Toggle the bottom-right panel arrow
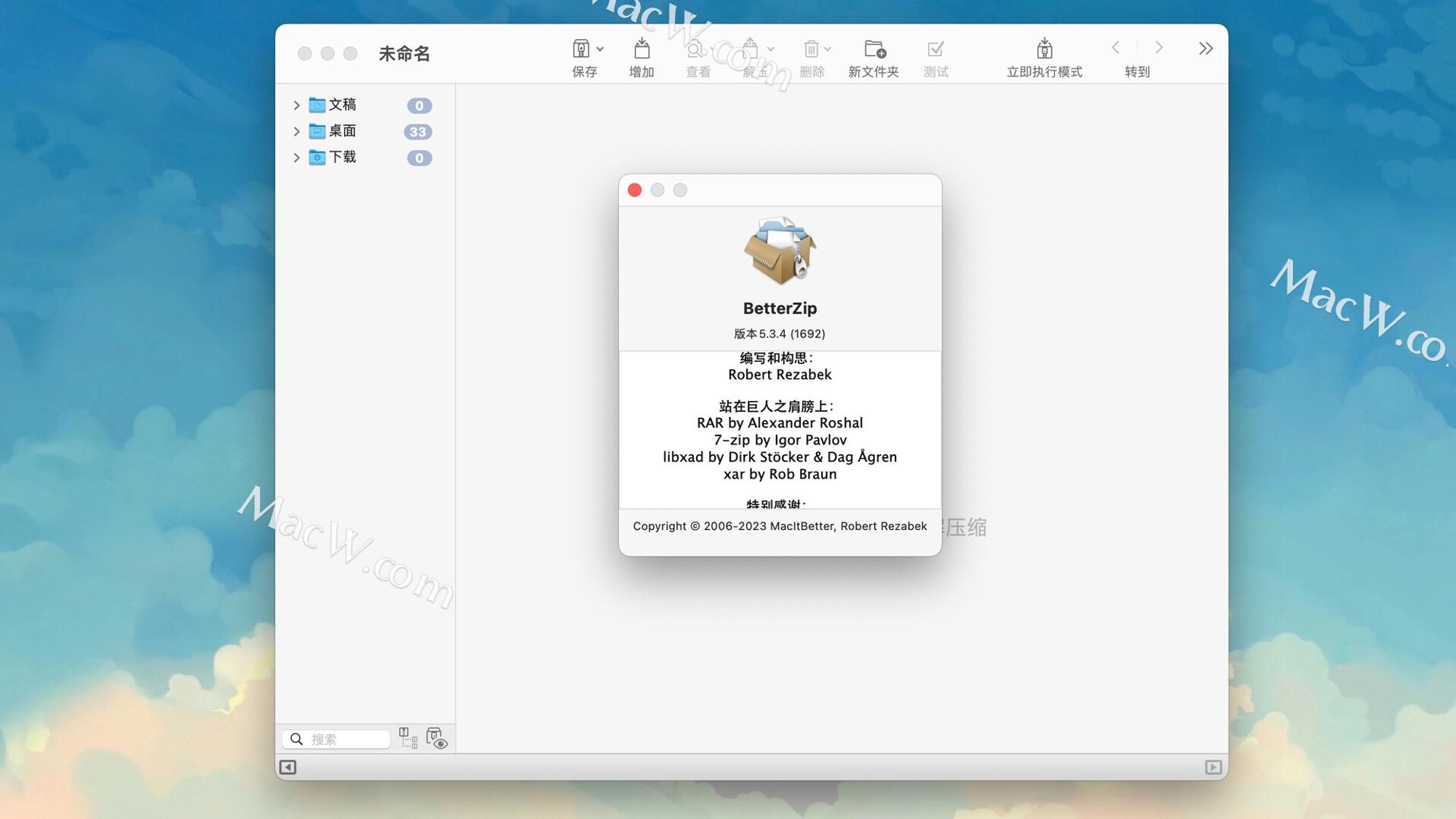Screen dimensions: 1456x819 point(1212,767)
